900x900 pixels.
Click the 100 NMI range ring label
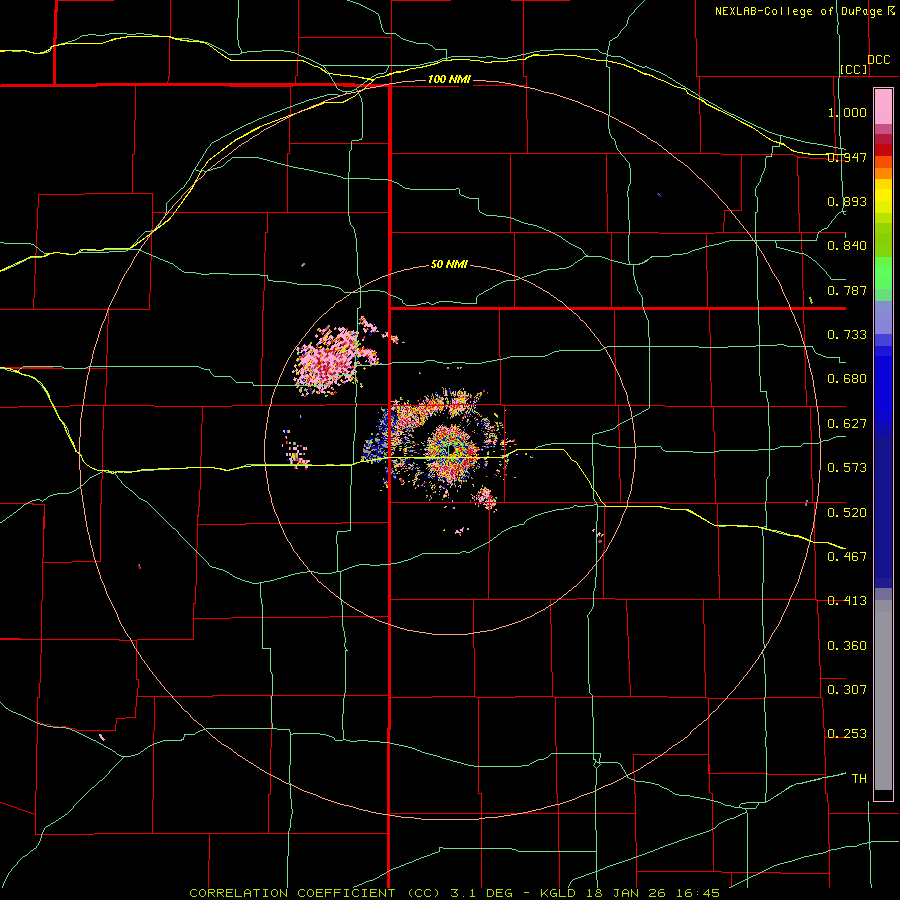(449, 79)
